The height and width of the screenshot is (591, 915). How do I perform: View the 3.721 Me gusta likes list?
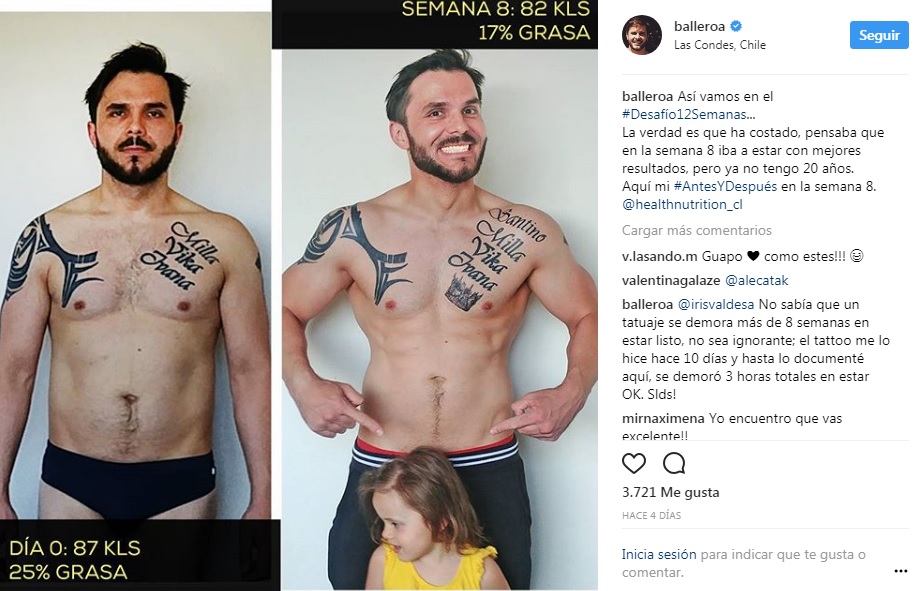(x=670, y=492)
